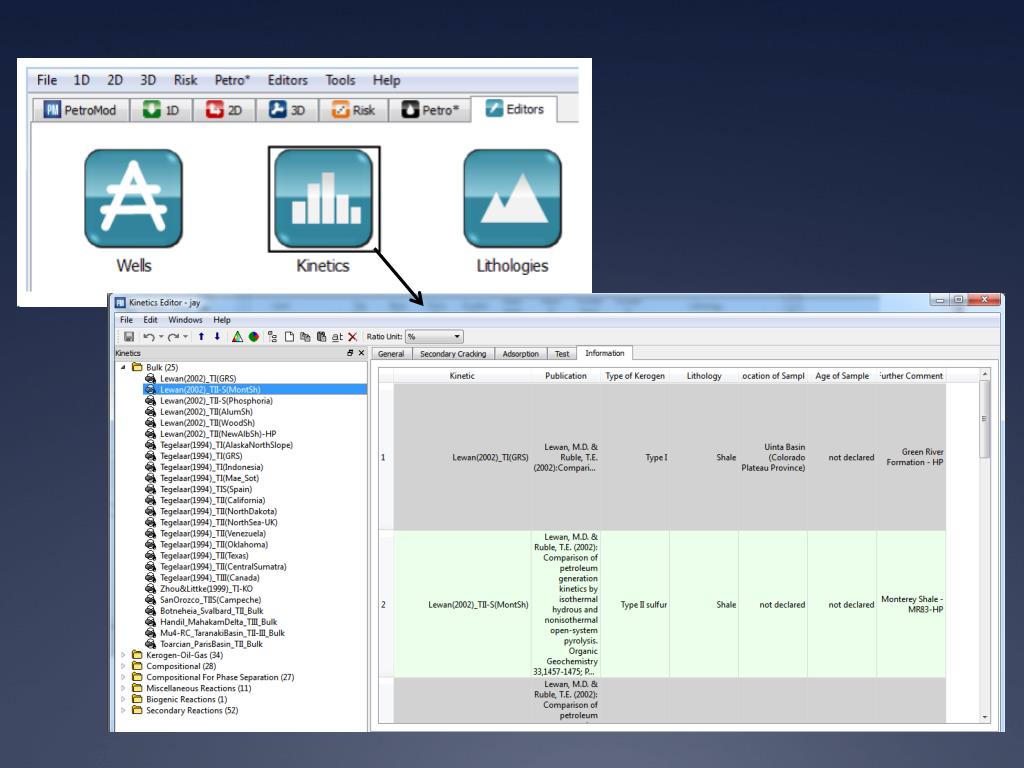The width and height of the screenshot is (1024, 768).
Task: Expand Secondary Reactions (52) node
Action: tap(123, 710)
